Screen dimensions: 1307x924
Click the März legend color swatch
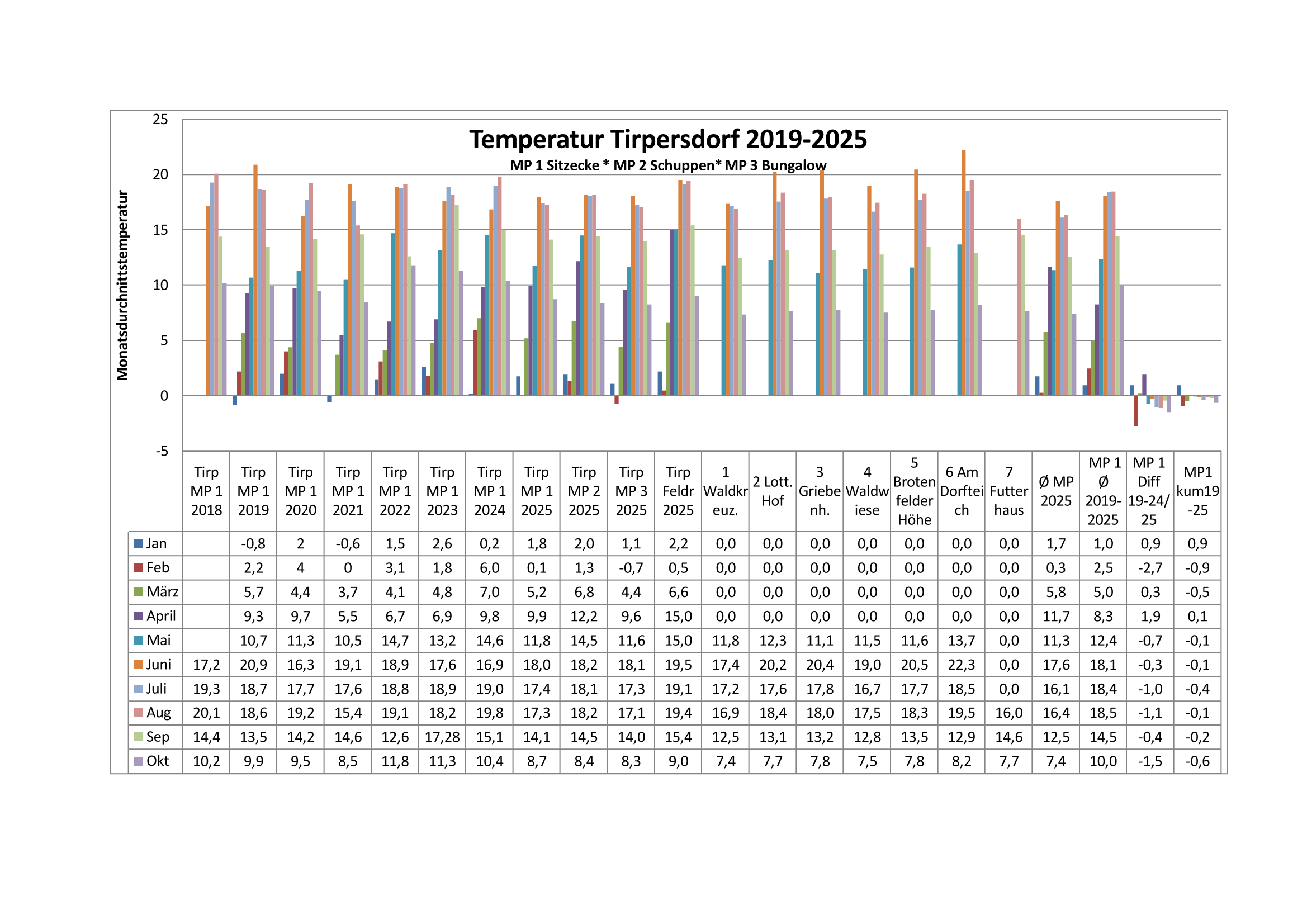[x=138, y=592]
